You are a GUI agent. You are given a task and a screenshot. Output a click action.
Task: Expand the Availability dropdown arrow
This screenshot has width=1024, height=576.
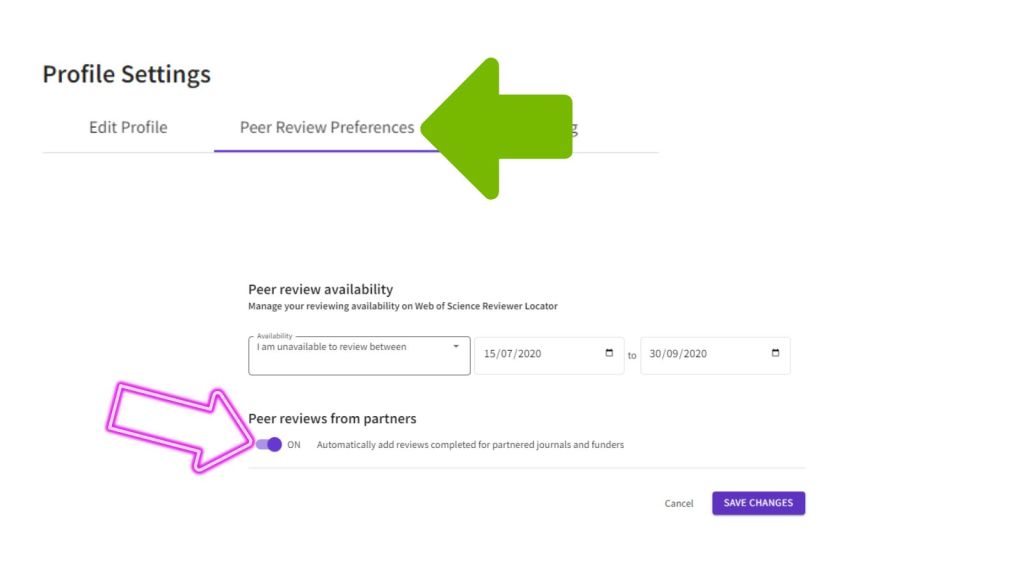456,346
